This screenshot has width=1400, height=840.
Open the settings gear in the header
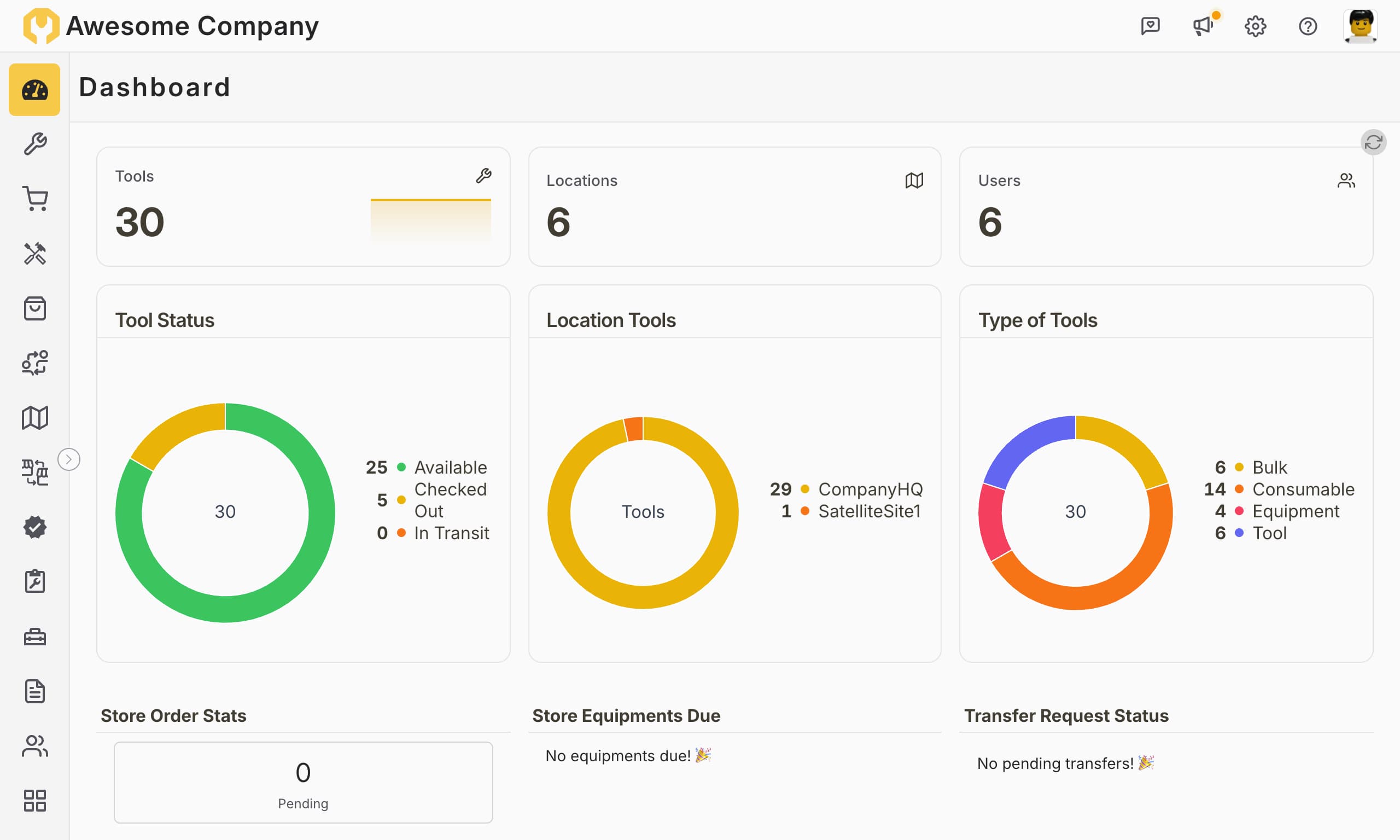click(x=1255, y=26)
